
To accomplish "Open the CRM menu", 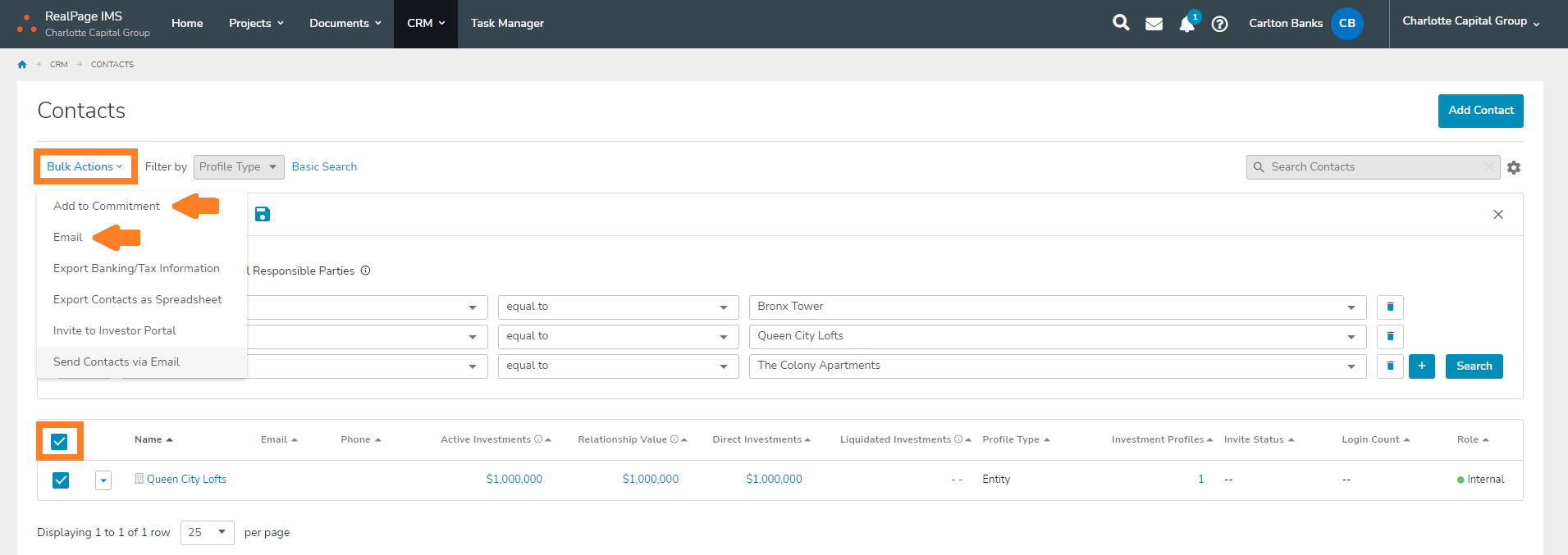I will click(x=426, y=24).
